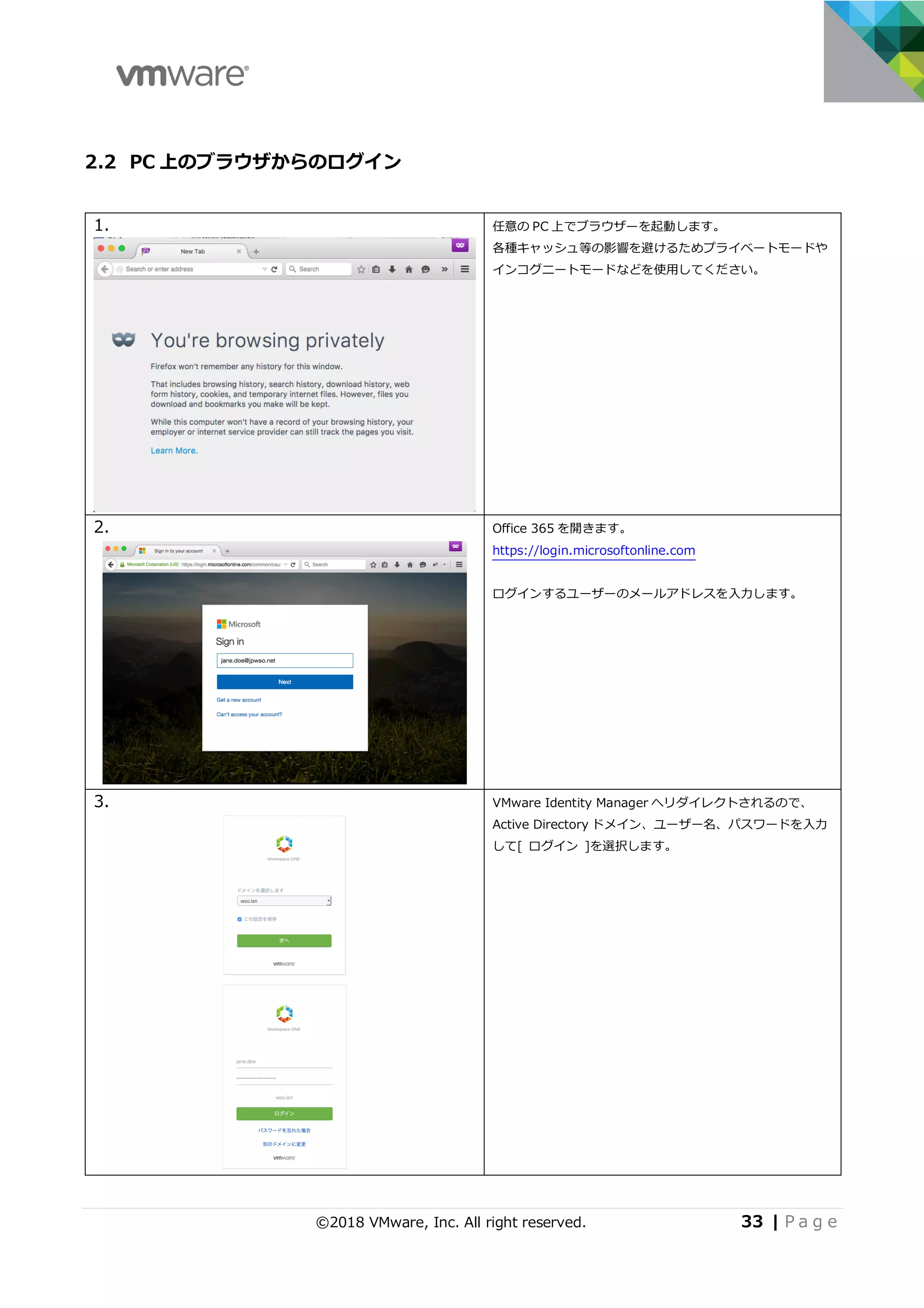Image resolution: width=924 pixels, height=1308 pixels.
Task: Open 'Can't access your account?' link
Action: pyautogui.click(x=249, y=714)
